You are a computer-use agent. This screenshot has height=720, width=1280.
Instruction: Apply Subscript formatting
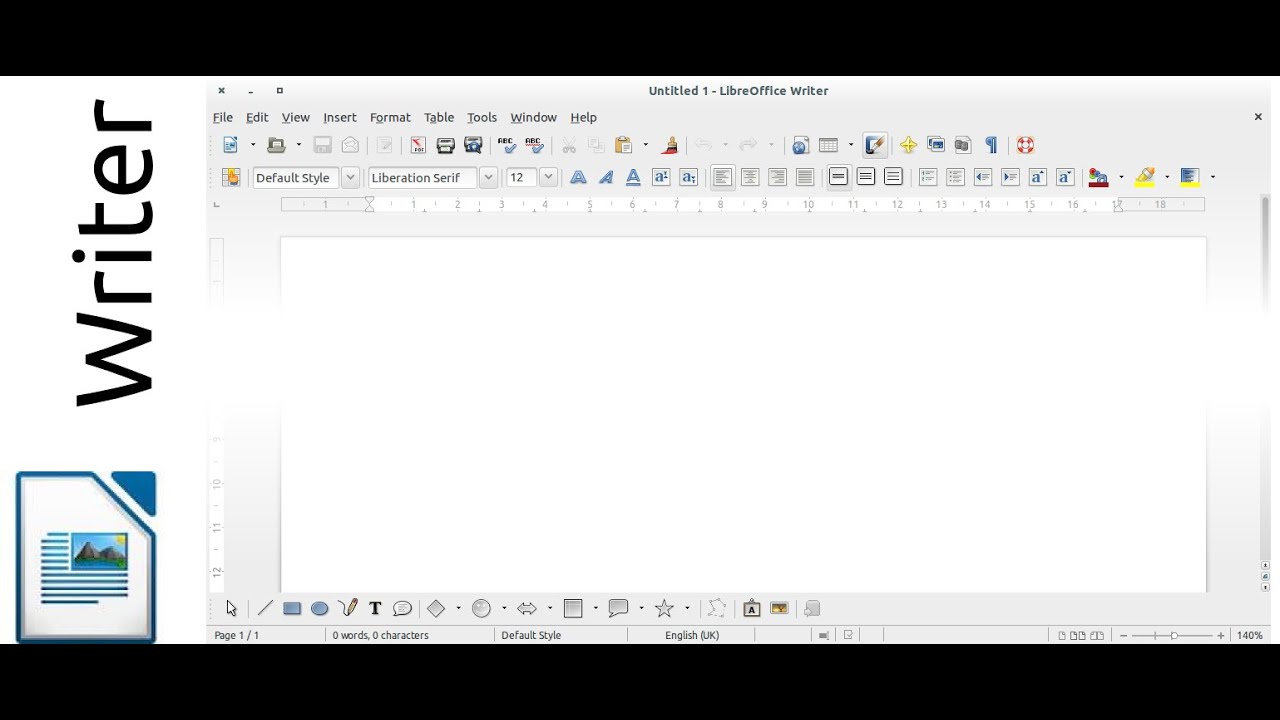click(688, 177)
